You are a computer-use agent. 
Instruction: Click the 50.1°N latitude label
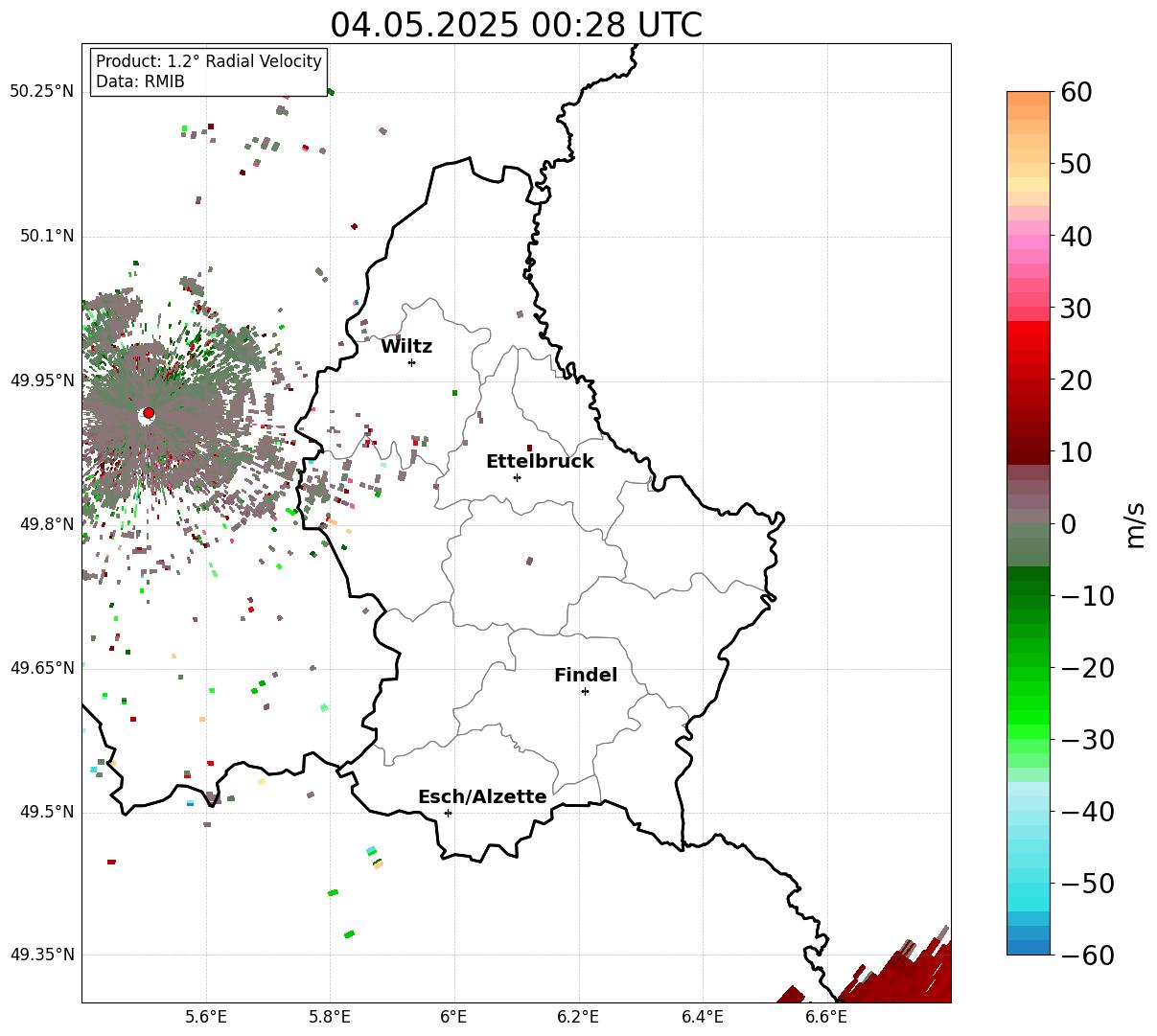coord(46,237)
